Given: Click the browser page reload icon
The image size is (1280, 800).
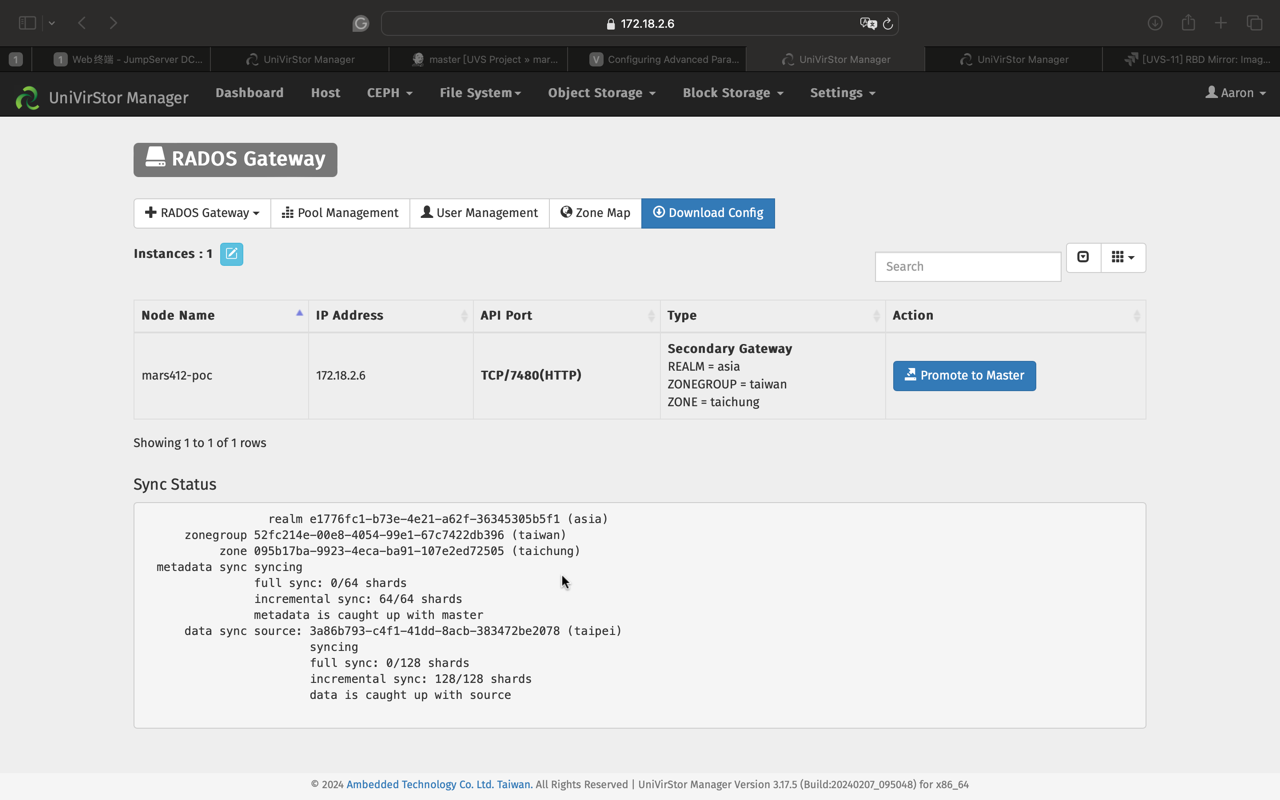Looking at the screenshot, I should [887, 24].
